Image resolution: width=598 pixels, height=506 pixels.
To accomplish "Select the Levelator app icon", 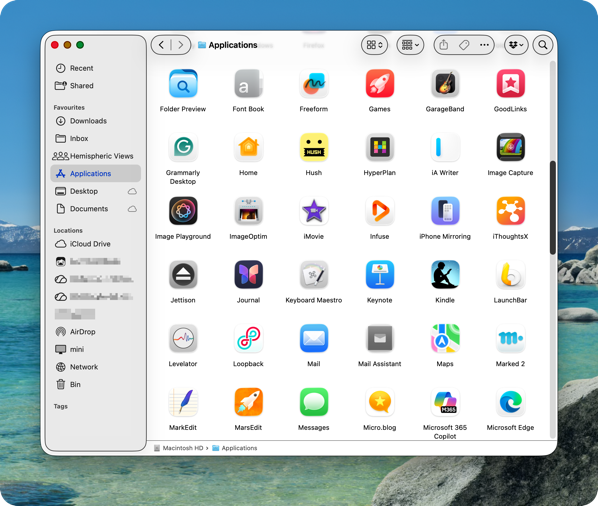I will 183,338.
